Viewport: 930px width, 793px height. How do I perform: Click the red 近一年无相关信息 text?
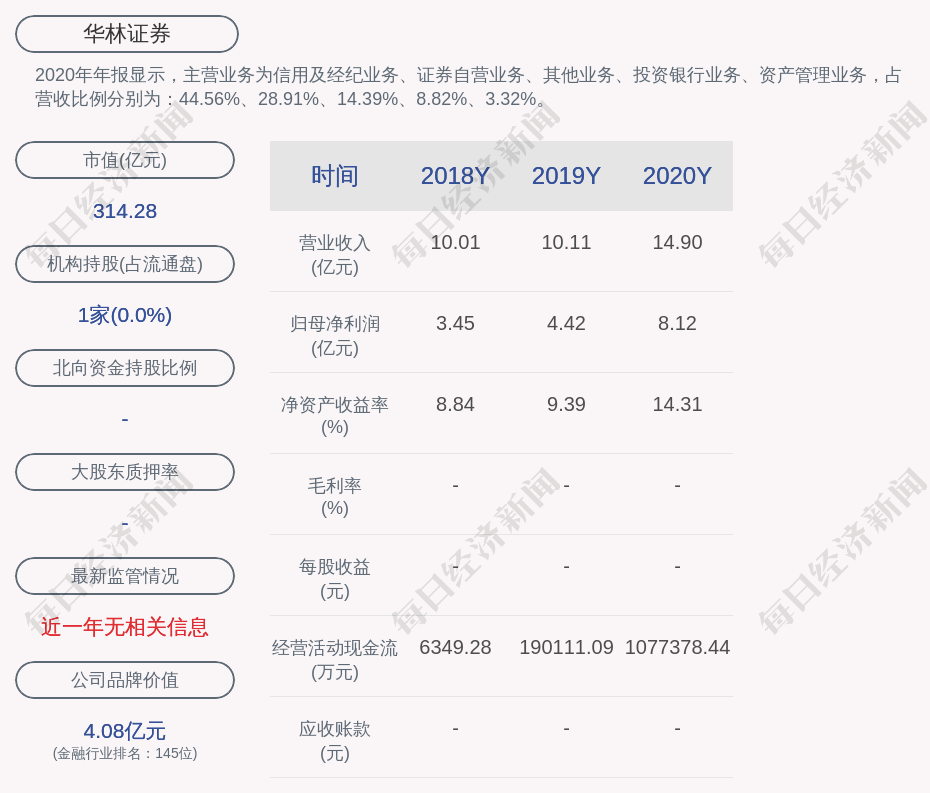[125, 627]
